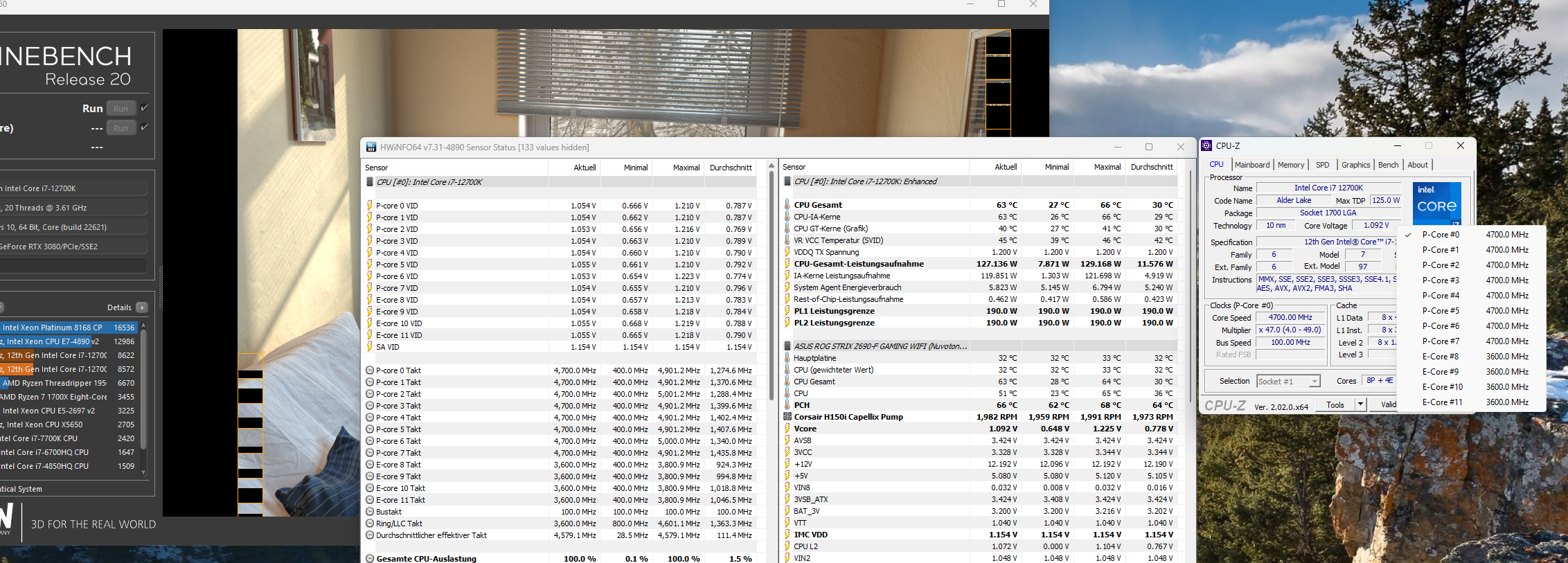Select the CPU tab in CPU-Z

pos(1216,165)
